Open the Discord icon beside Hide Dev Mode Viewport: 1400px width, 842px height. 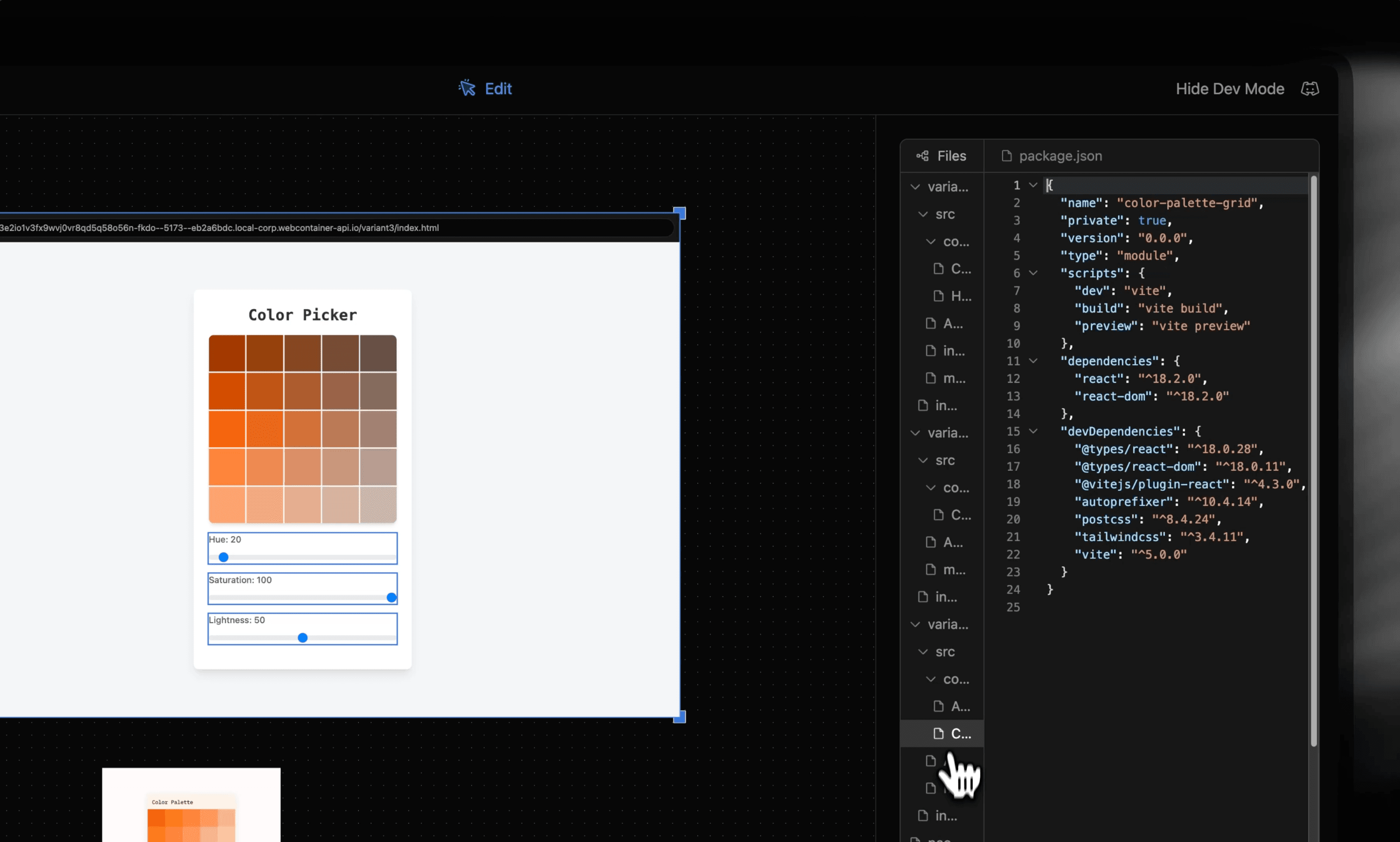click(x=1310, y=88)
